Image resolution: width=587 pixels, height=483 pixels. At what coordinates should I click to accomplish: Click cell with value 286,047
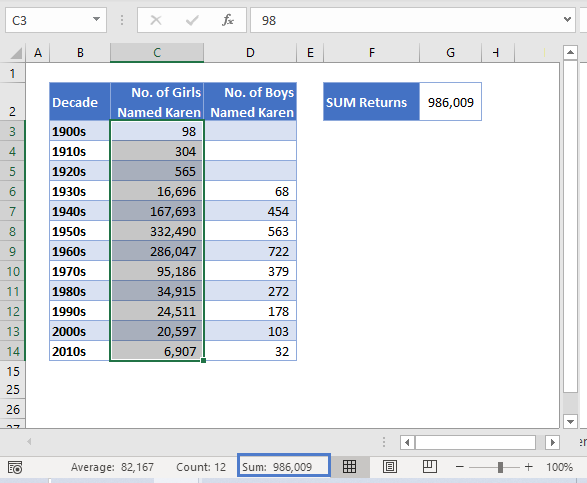point(157,251)
